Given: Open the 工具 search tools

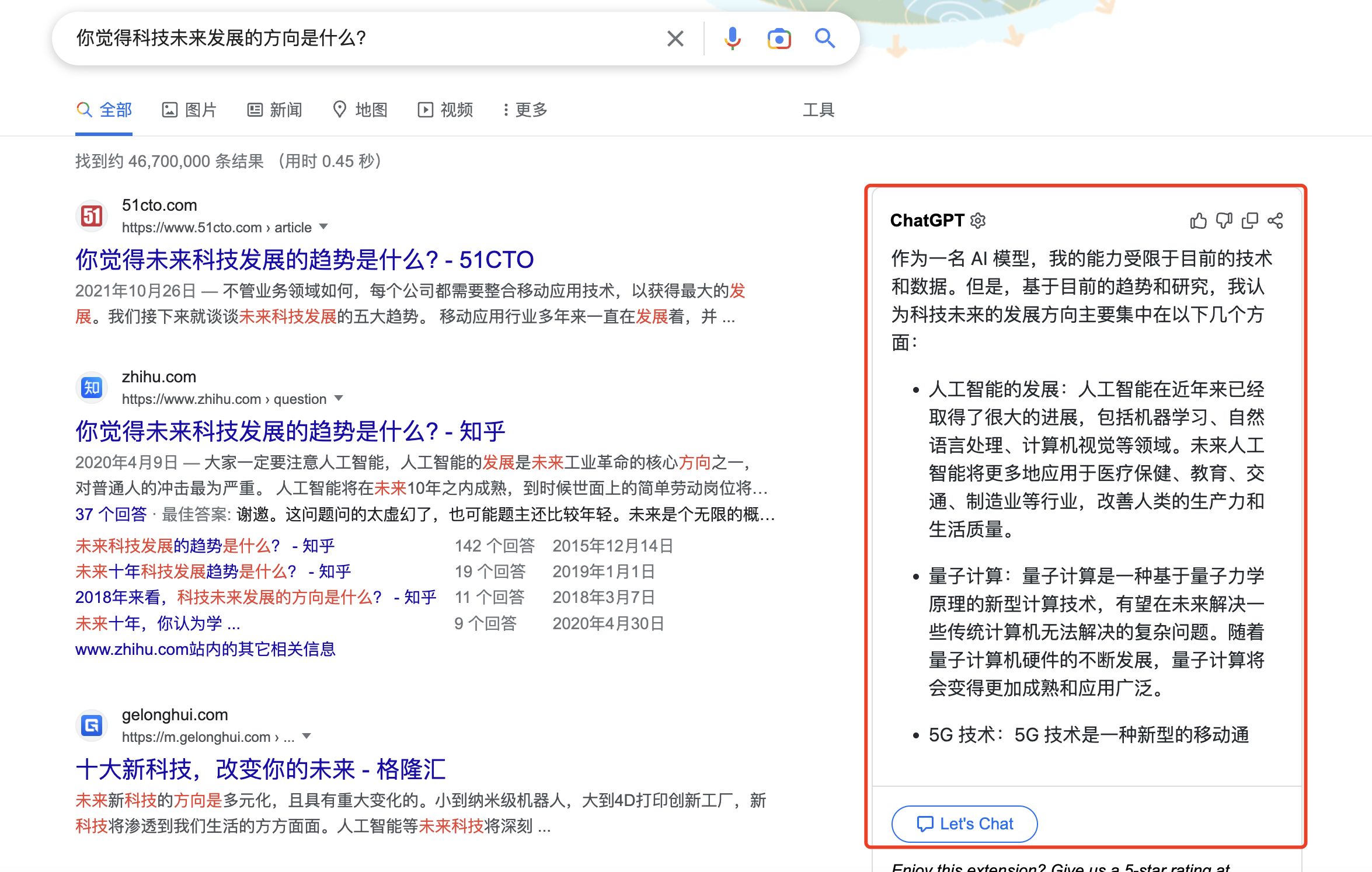Looking at the screenshot, I should (x=819, y=110).
